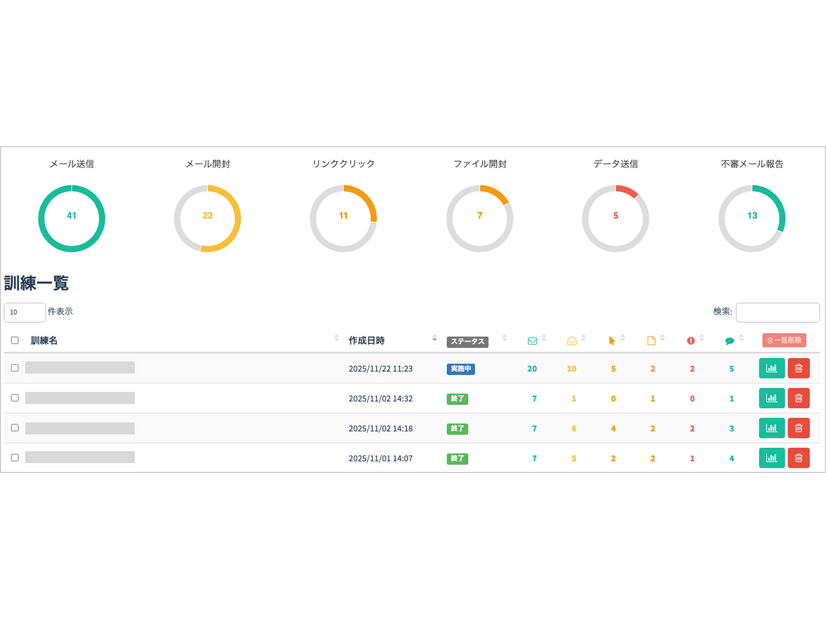Viewport: 826px width, 620px height.
Task: Click trash icon for 2025/11/02 14:18 training
Action: [x=798, y=428]
